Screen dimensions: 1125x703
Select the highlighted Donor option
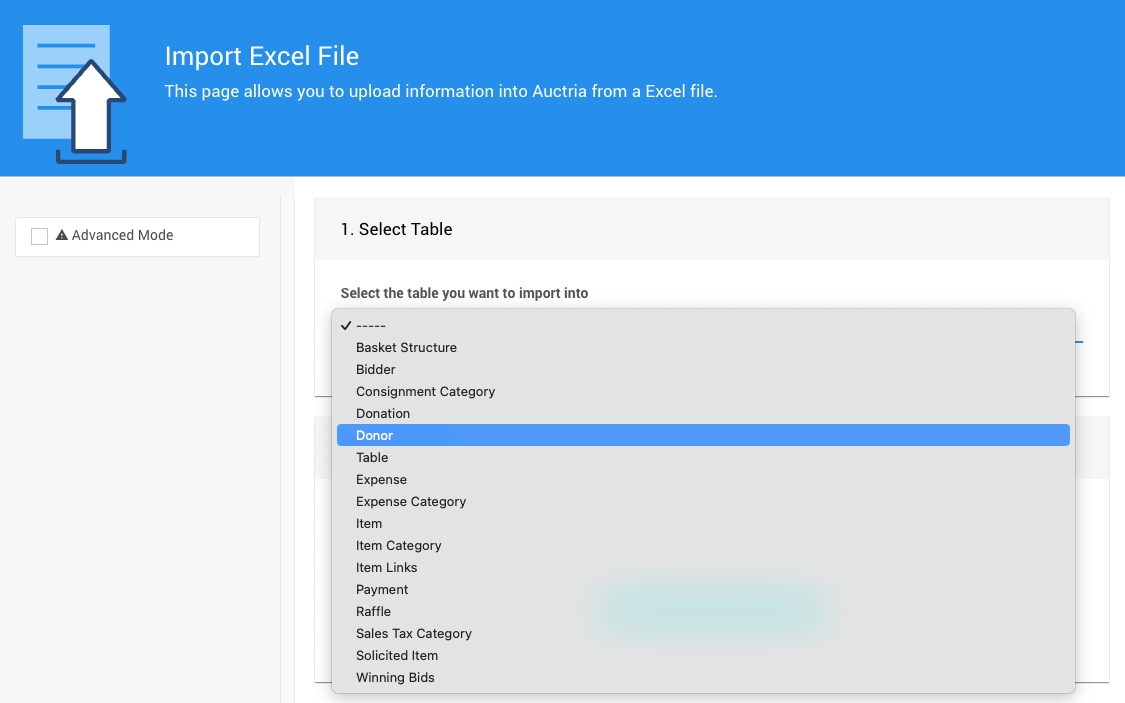[x=375, y=435]
